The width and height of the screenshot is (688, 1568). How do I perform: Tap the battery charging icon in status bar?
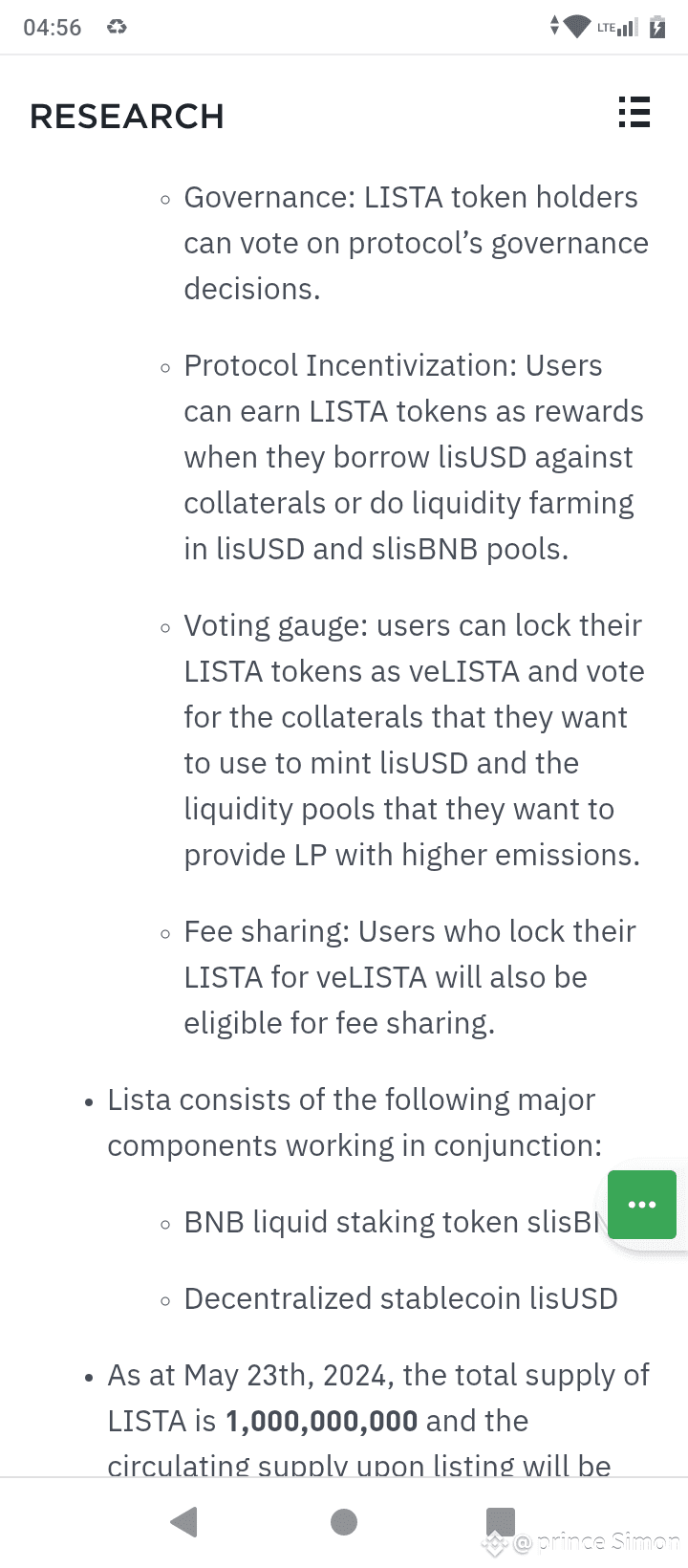pos(657,27)
